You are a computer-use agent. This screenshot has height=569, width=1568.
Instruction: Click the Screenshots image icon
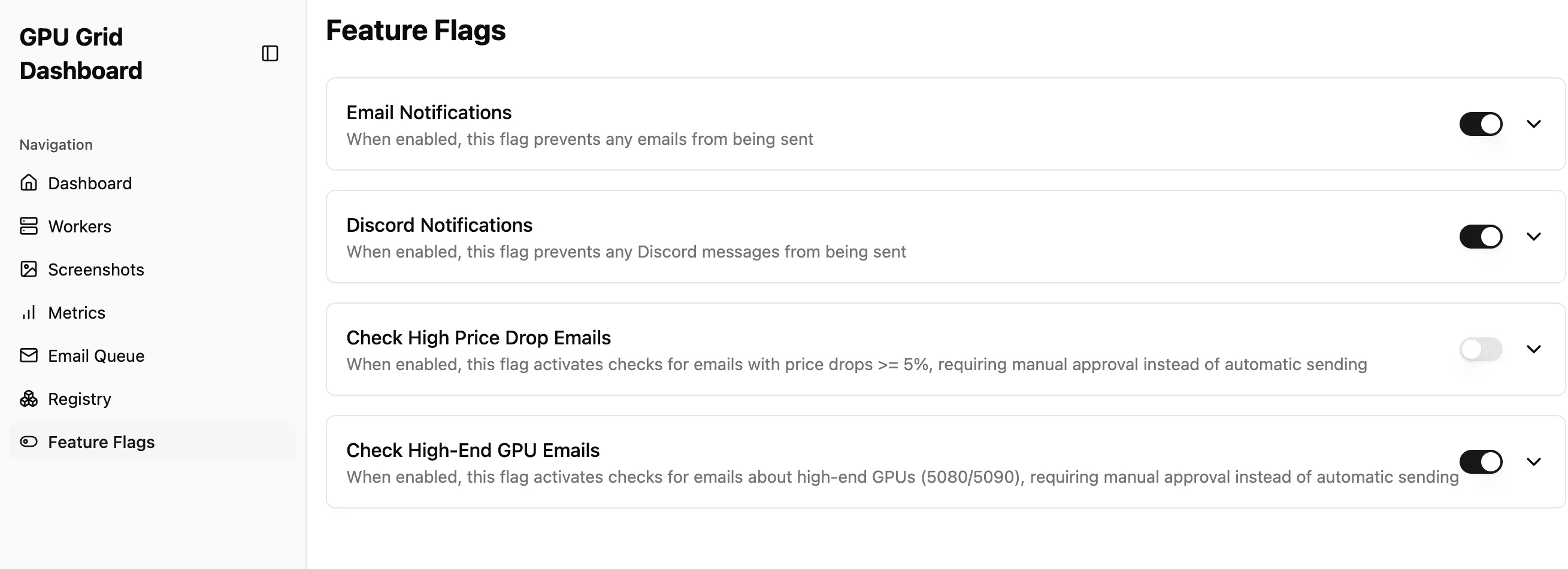pyautogui.click(x=29, y=269)
